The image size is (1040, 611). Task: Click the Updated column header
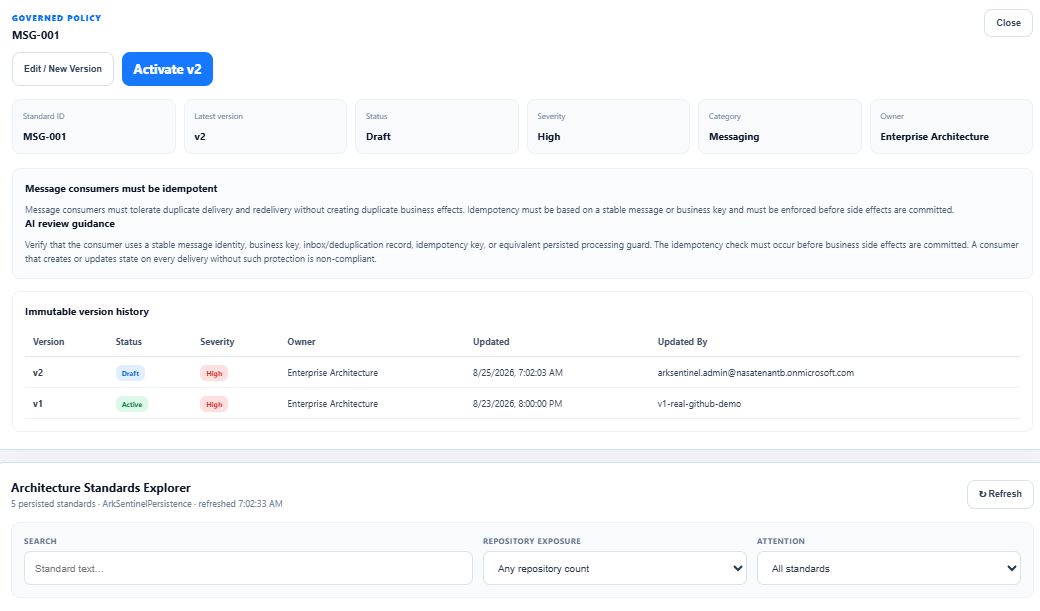(x=491, y=342)
